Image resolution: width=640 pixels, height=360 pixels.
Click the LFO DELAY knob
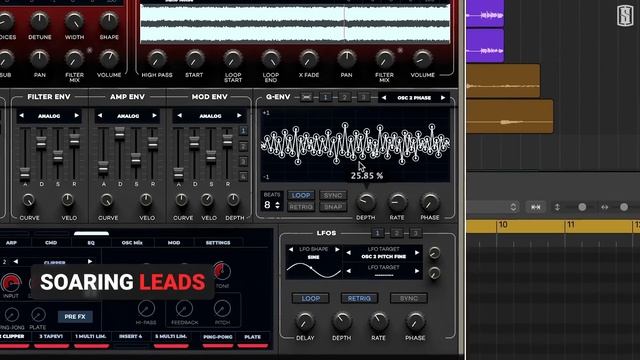[x=305, y=322]
